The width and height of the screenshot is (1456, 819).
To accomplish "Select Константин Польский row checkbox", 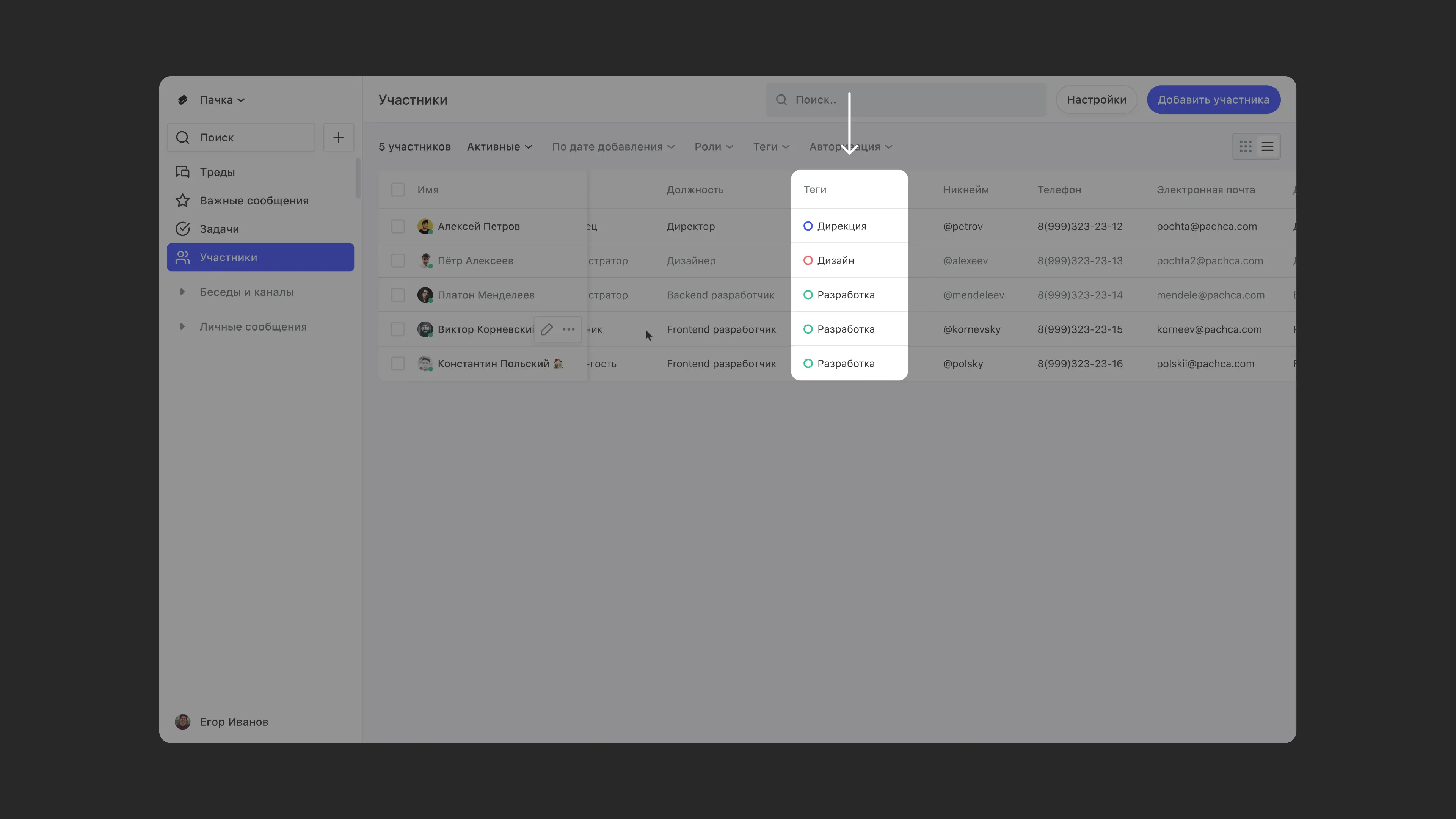I will pos(398,364).
